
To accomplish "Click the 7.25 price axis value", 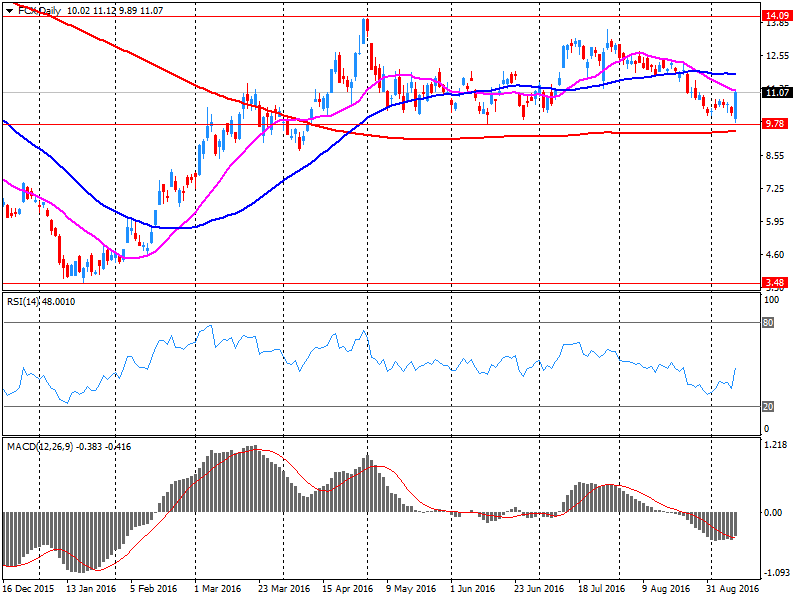I will [776, 188].
